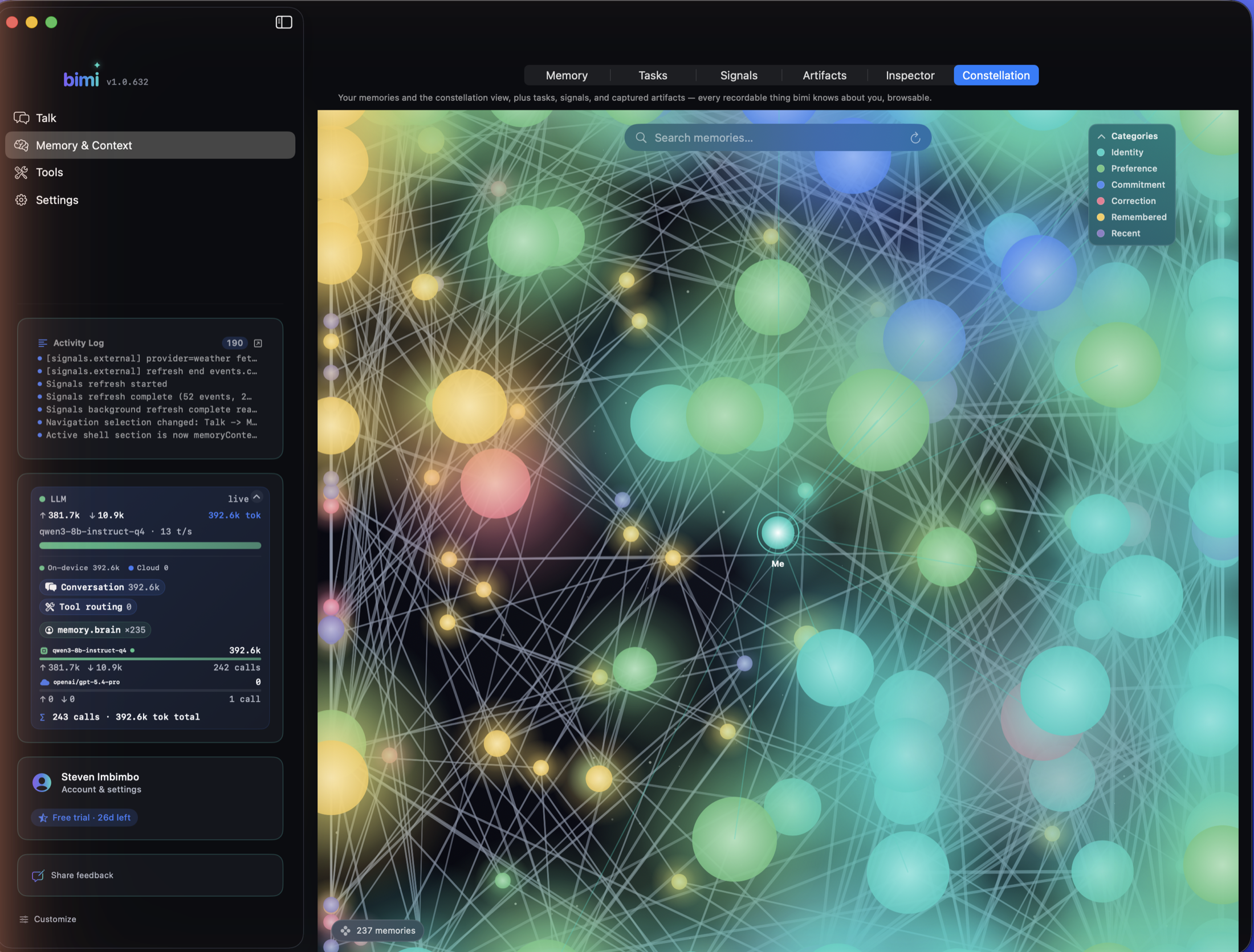Click the 237 memories cluster icon
The height and width of the screenshot is (952, 1254).
coord(345,931)
